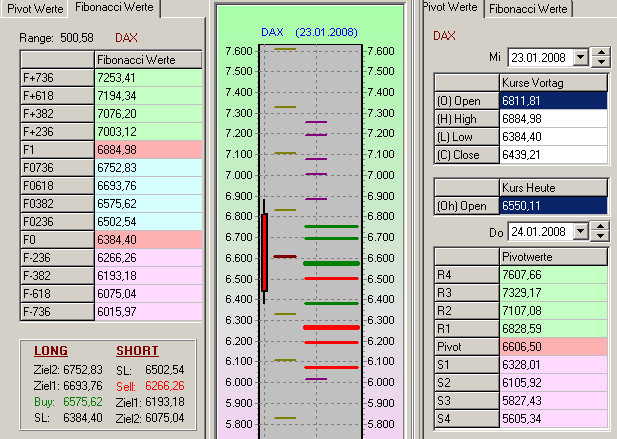The width and height of the screenshot is (617, 439).
Task: Select the R2 pivot value 7107,08
Action: [553, 311]
